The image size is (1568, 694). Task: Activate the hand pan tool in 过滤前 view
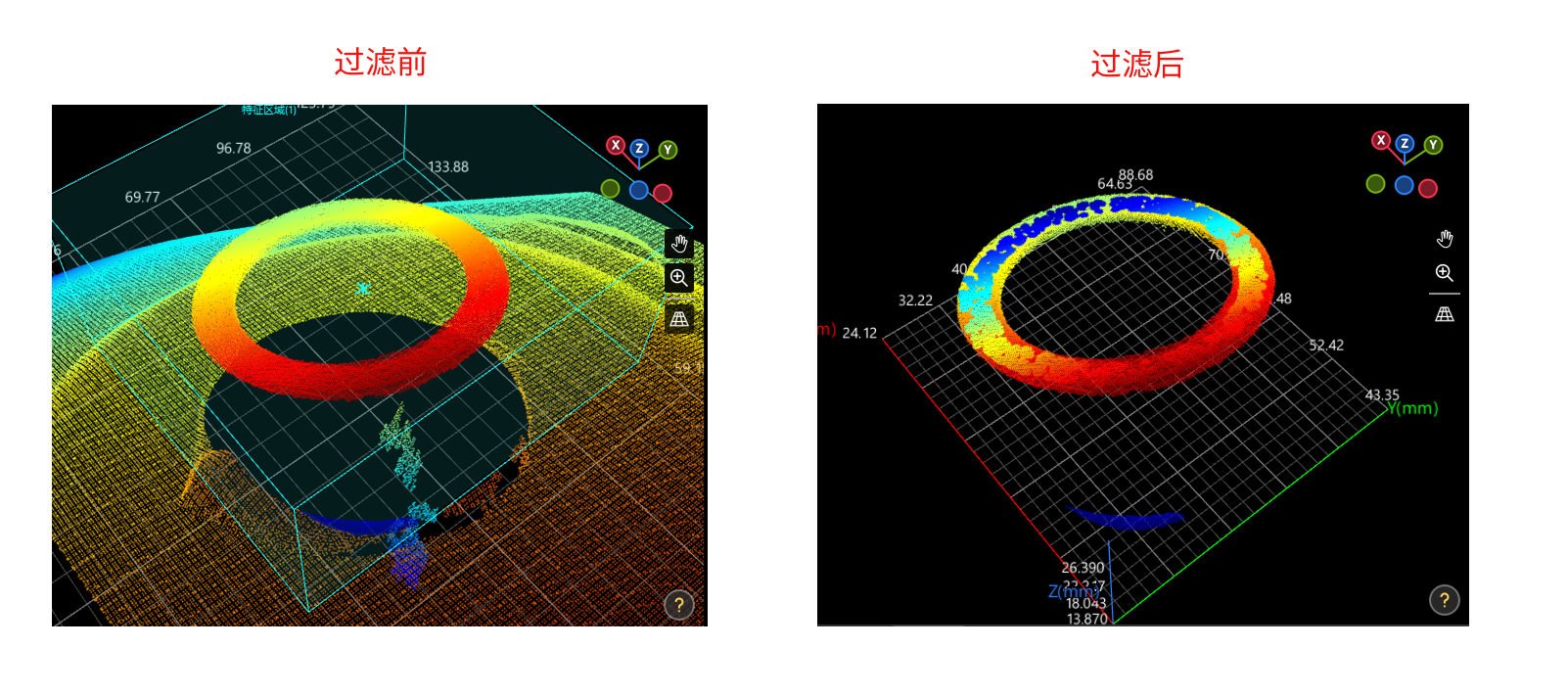679,244
